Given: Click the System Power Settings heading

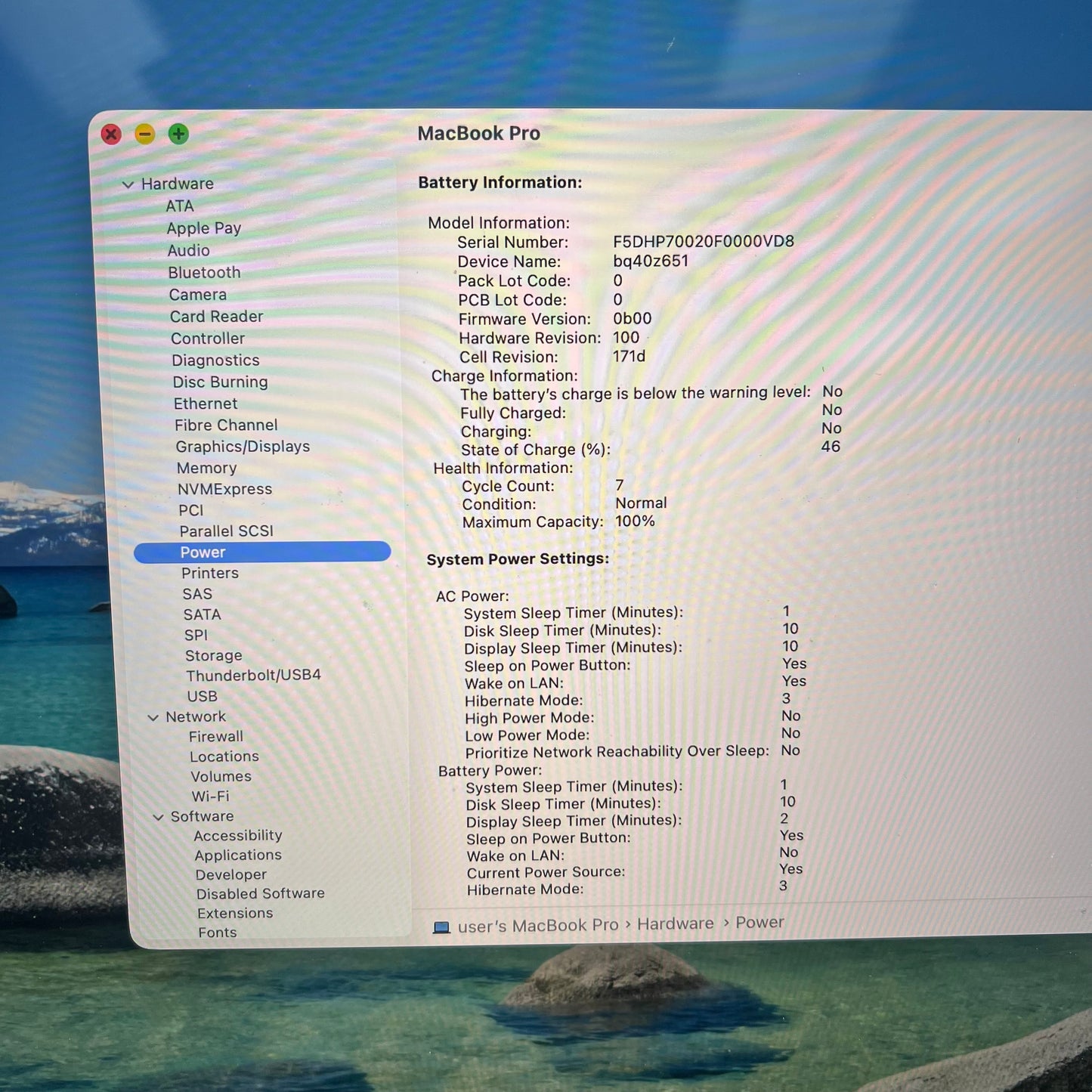Looking at the screenshot, I should click(518, 559).
